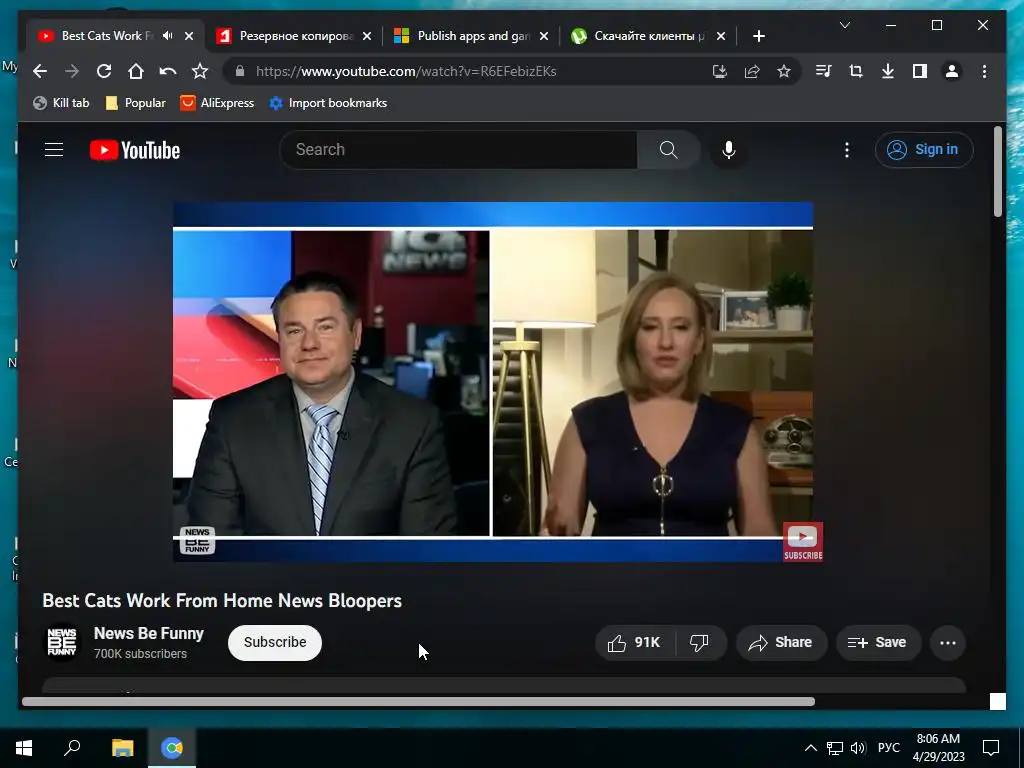The height and width of the screenshot is (768, 1024).
Task: Open the News Be Funny channel name
Action: click(149, 633)
